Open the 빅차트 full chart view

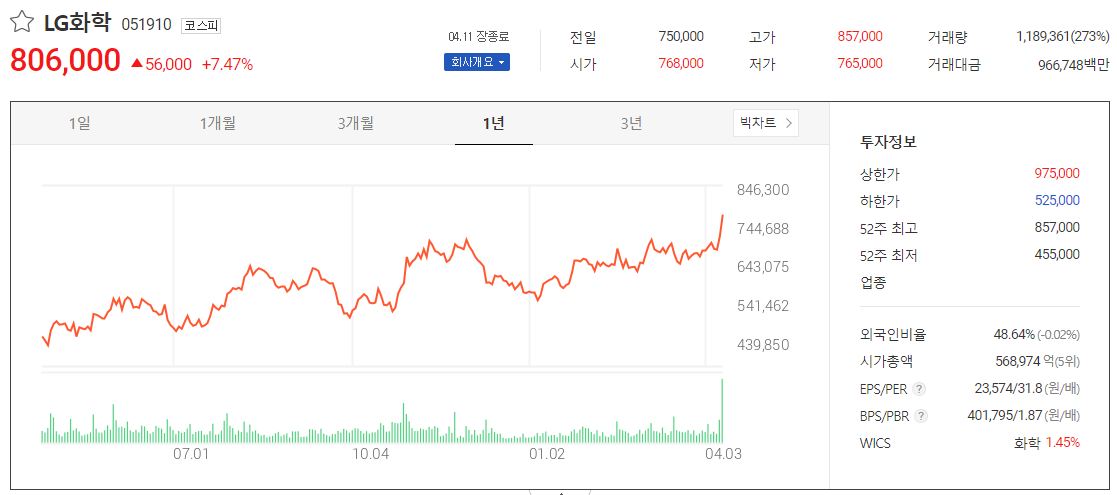pyautogui.click(x=766, y=123)
